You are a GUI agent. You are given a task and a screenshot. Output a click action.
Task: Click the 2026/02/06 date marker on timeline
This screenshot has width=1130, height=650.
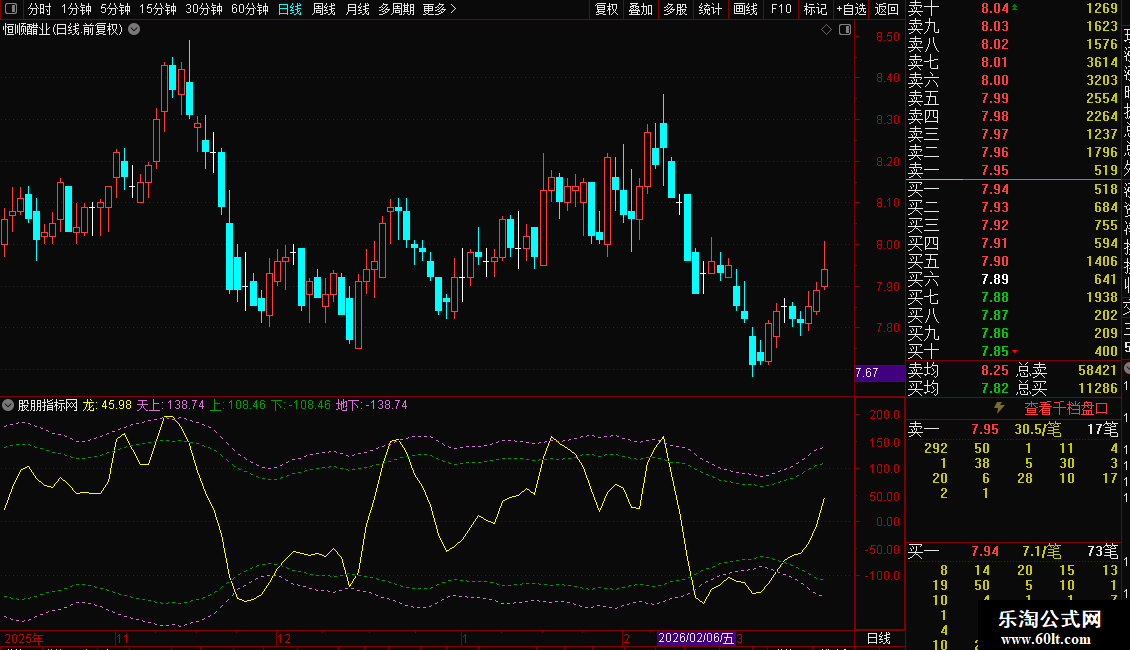pyautogui.click(x=695, y=638)
